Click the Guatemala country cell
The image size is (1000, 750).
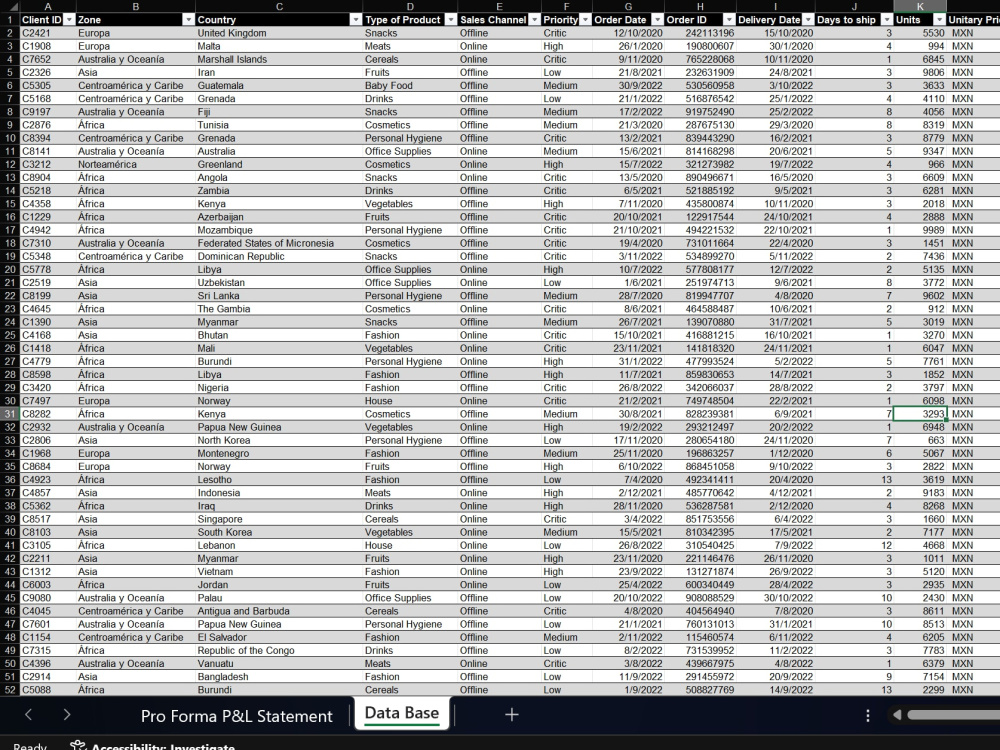[279, 85]
